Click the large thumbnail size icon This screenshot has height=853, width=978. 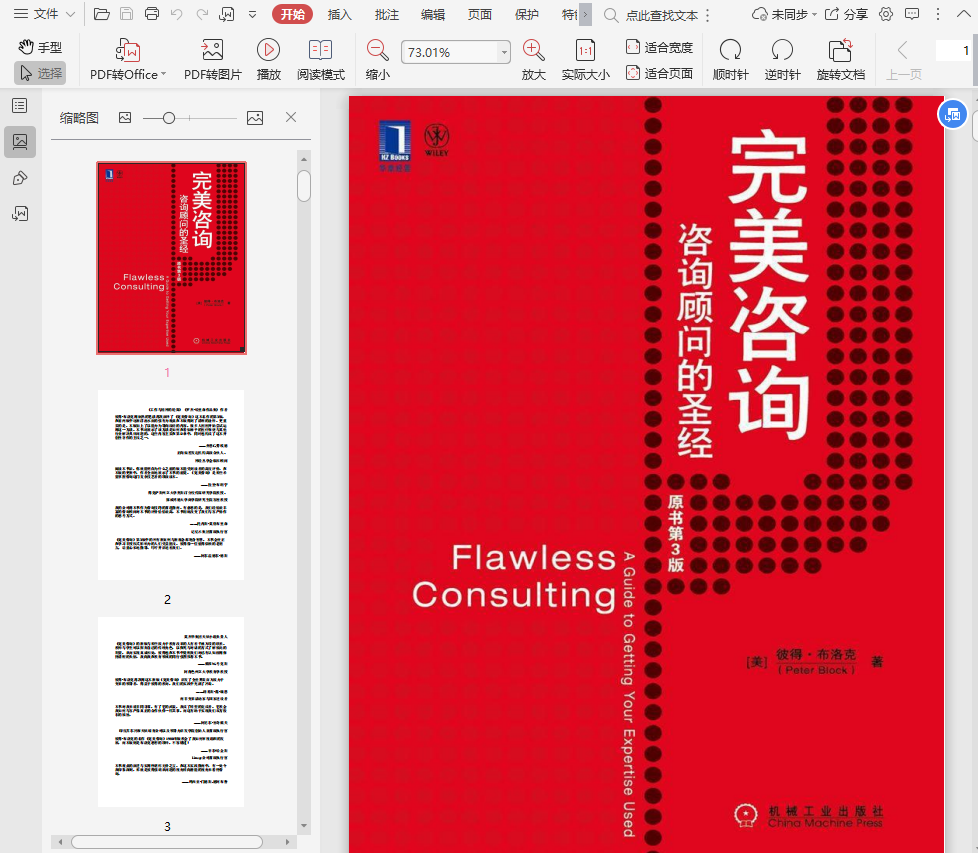[x=254, y=117]
